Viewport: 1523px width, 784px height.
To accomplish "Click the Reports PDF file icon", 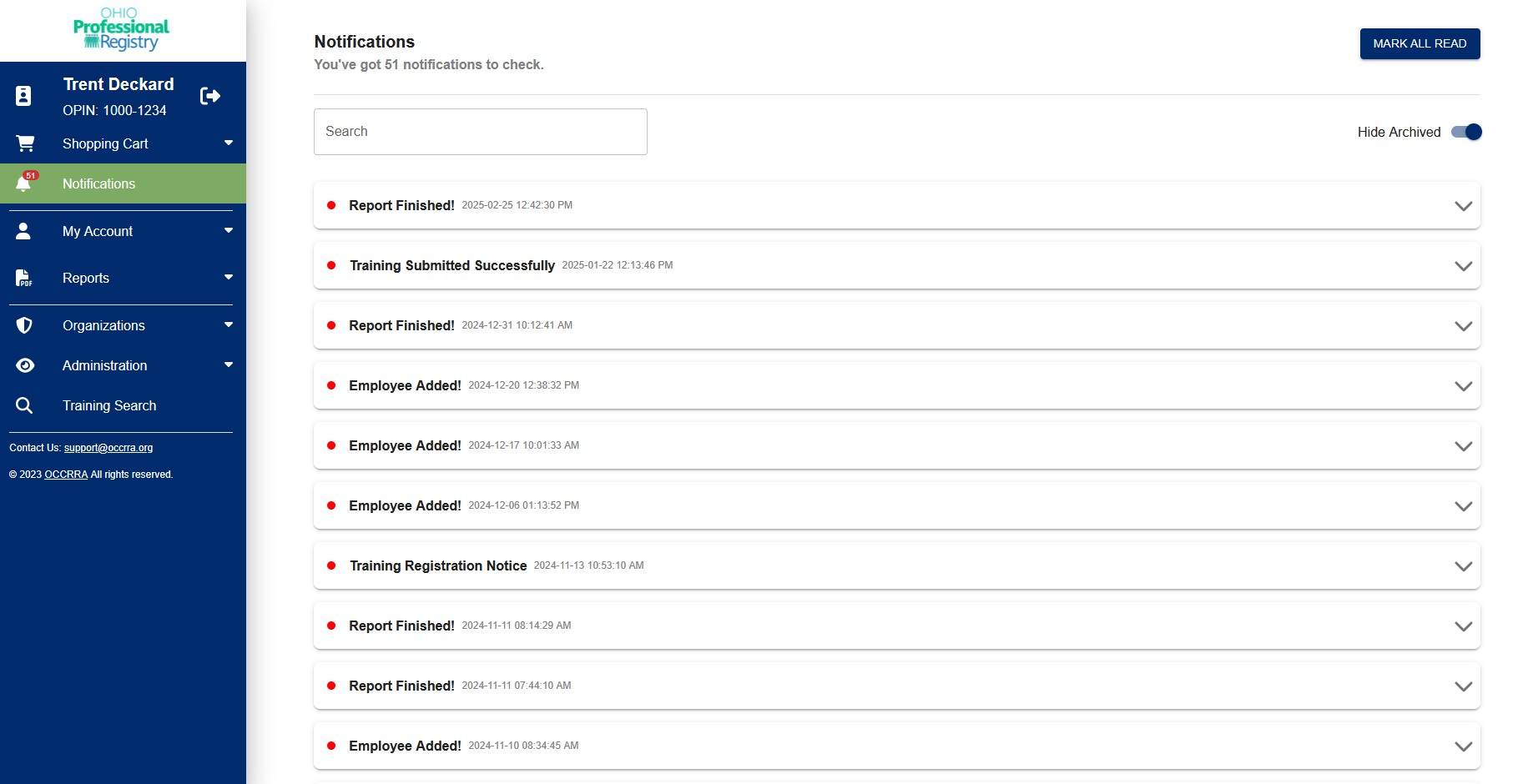I will point(23,278).
